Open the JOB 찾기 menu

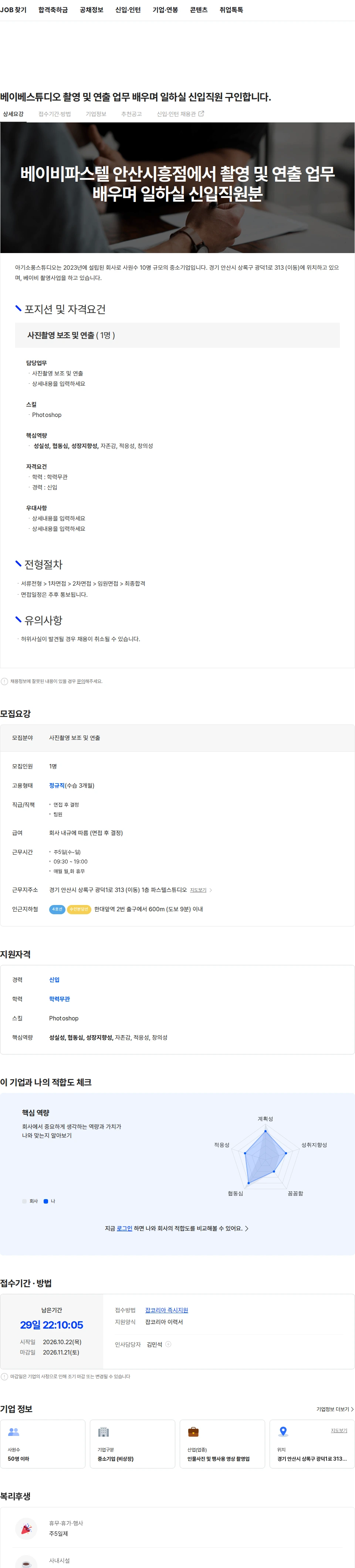[x=13, y=10]
